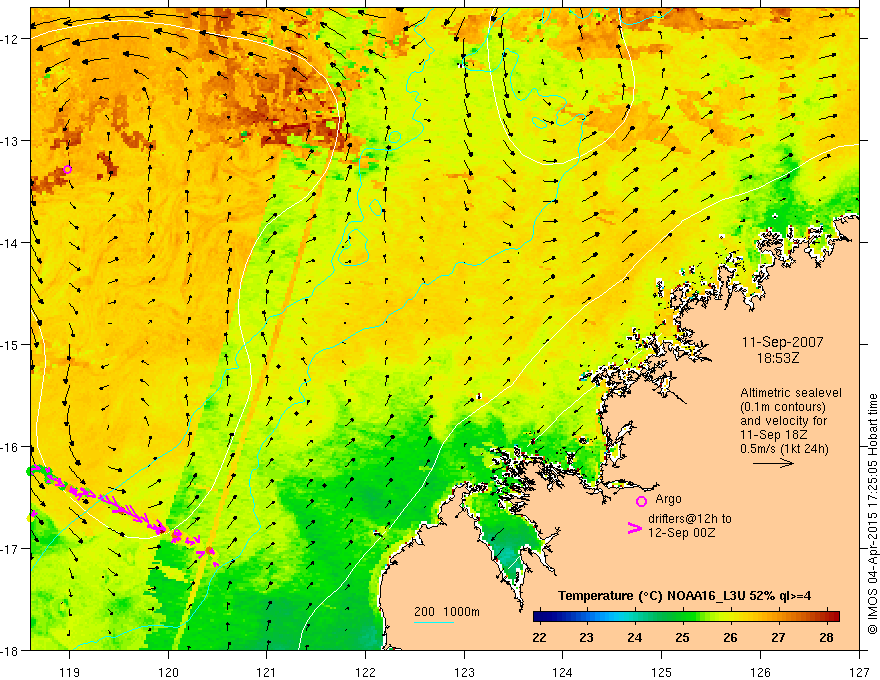Viewport: 880px width, 680px height.
Task: Click latitude axis label -18
Action: [x=11, y=650]
